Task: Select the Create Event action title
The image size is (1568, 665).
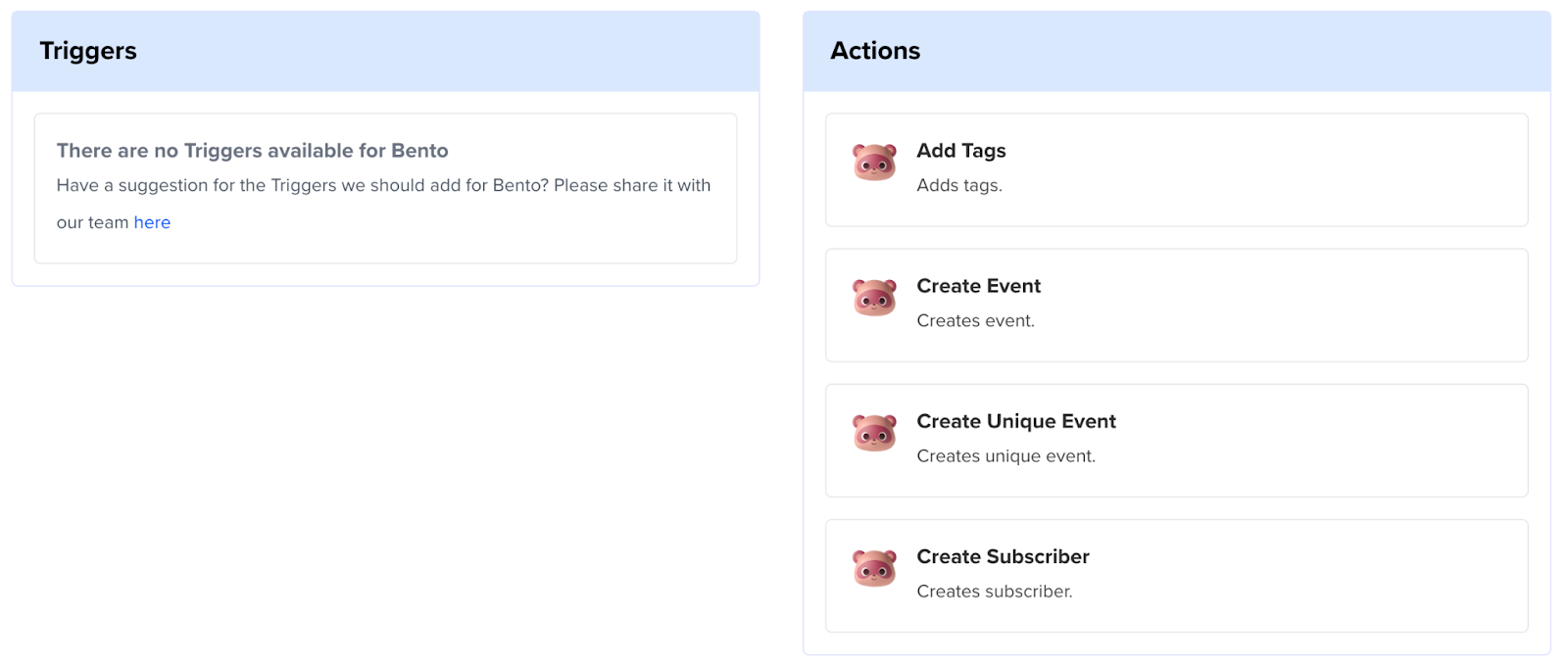Action: click(978, 286)
